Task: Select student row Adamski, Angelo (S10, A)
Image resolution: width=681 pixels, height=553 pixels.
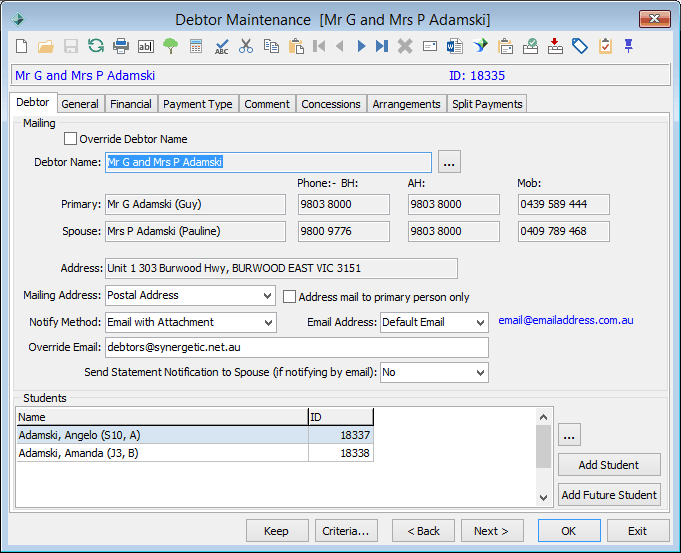Action: [195, 435]
